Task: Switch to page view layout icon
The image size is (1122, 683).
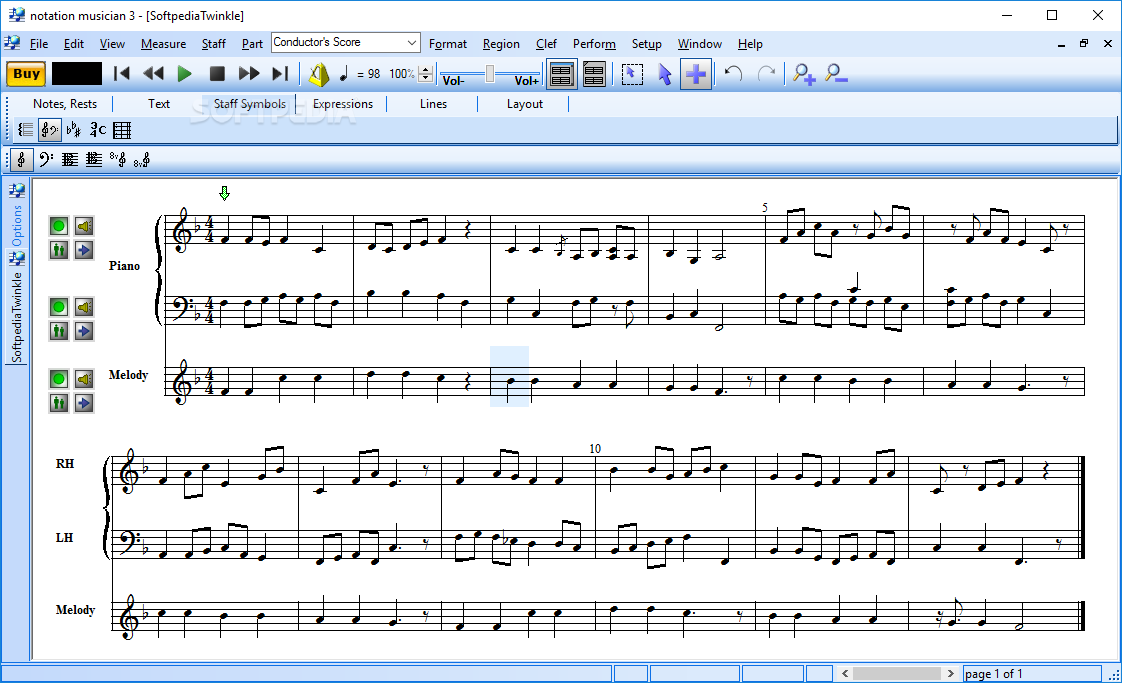Action: pos(594,74)
